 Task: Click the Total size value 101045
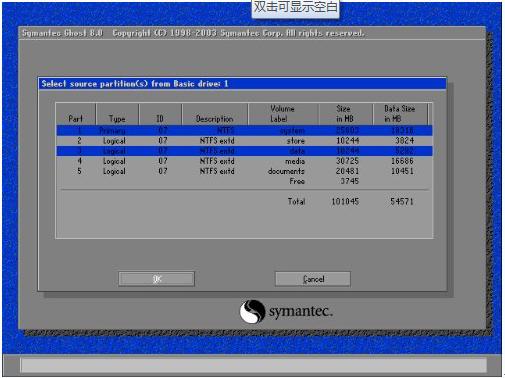click(345, 202)
